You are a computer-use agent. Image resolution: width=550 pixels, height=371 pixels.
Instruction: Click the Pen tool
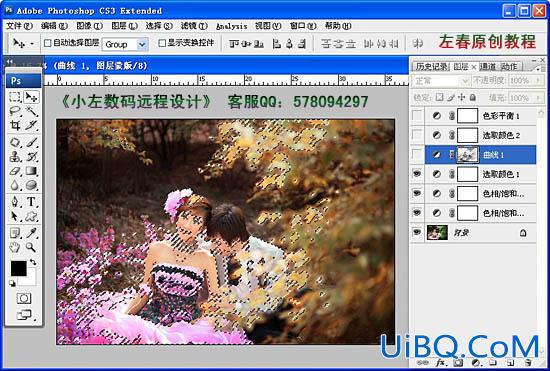tap(15, 202)
